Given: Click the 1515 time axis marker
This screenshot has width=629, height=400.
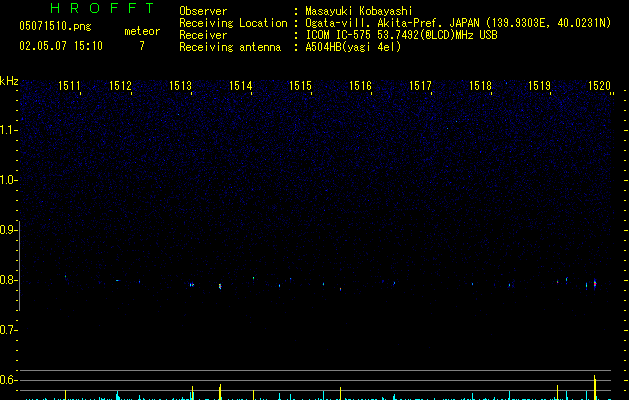Looking at the screenshot, I should click(x=300, y=86).
